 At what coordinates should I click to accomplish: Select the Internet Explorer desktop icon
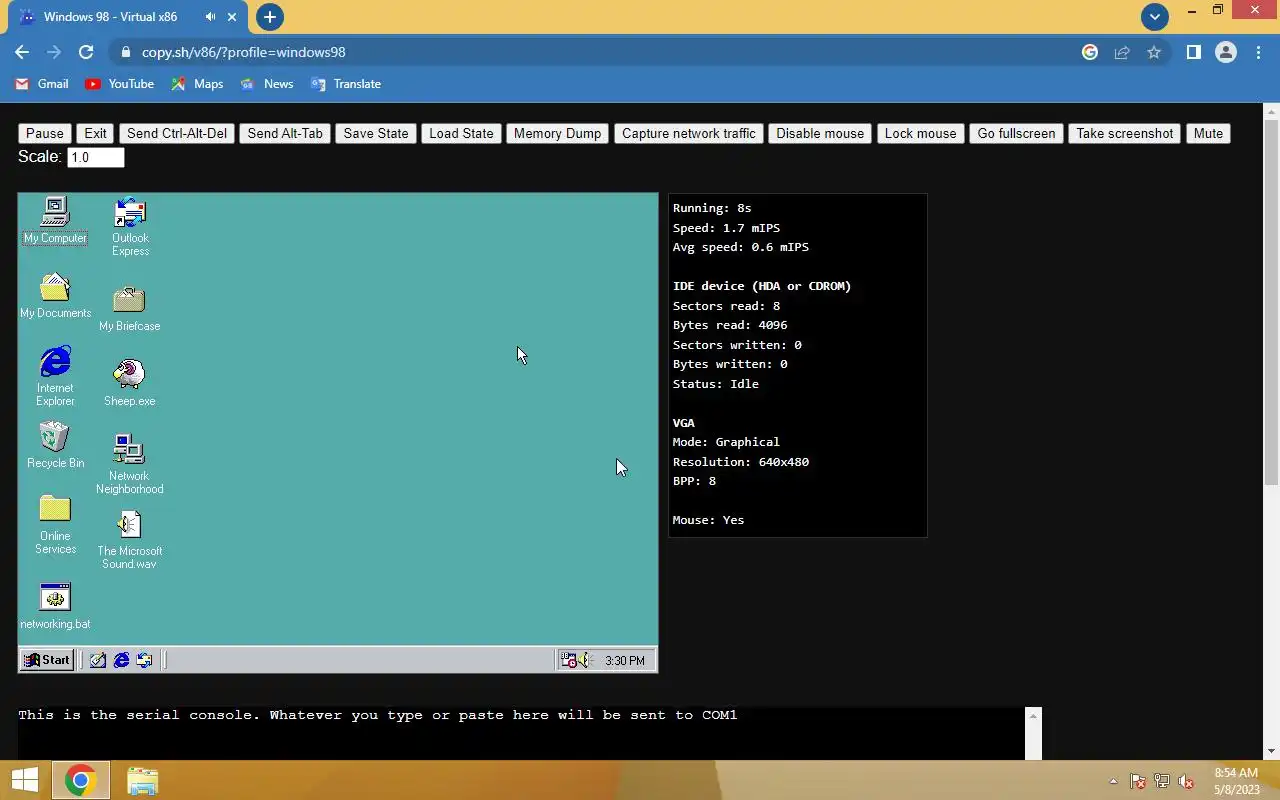pyautogui.click(x=55, y=377)
